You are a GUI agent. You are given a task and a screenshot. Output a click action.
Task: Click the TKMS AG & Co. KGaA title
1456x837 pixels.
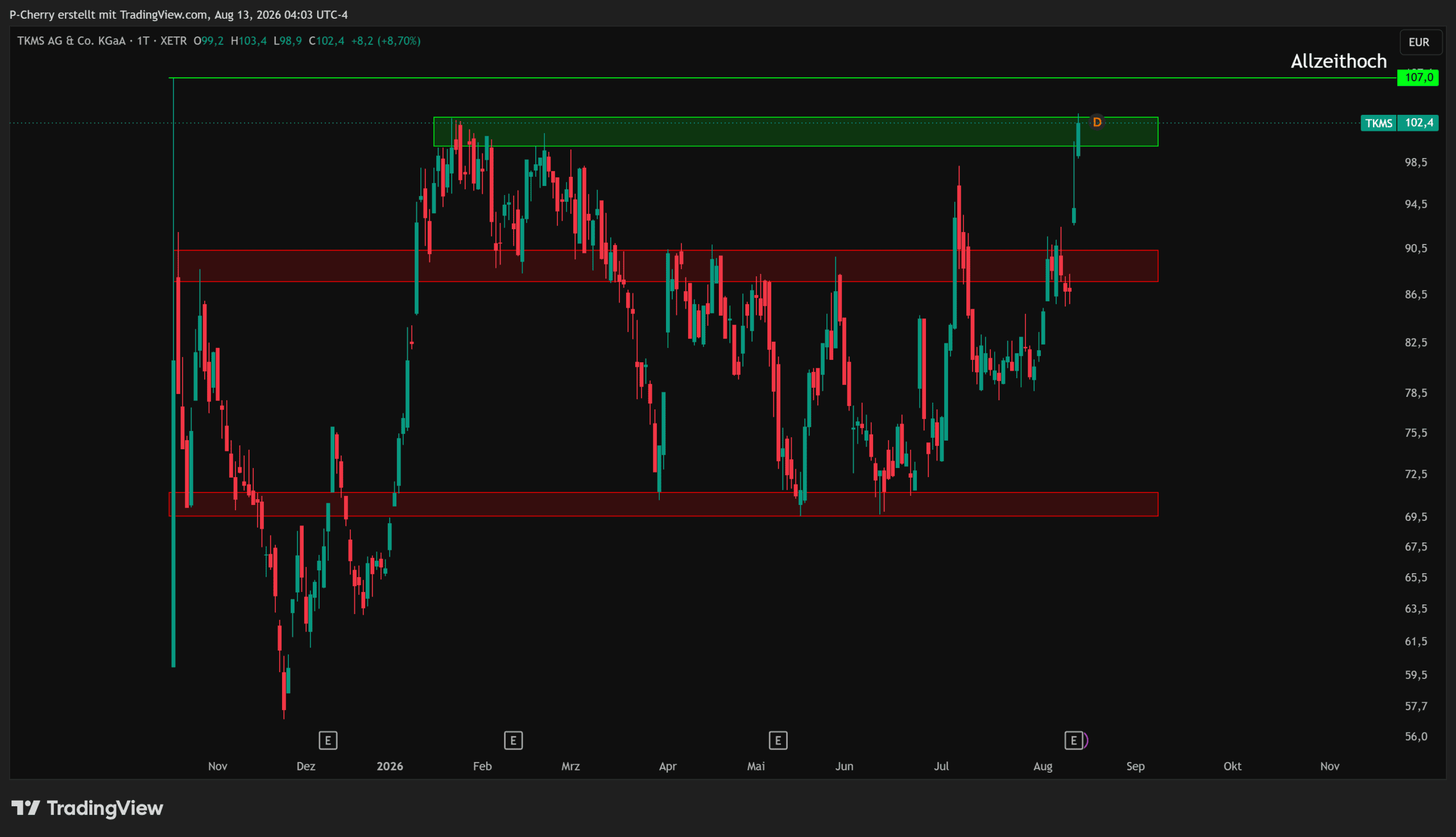pos(71,41)
